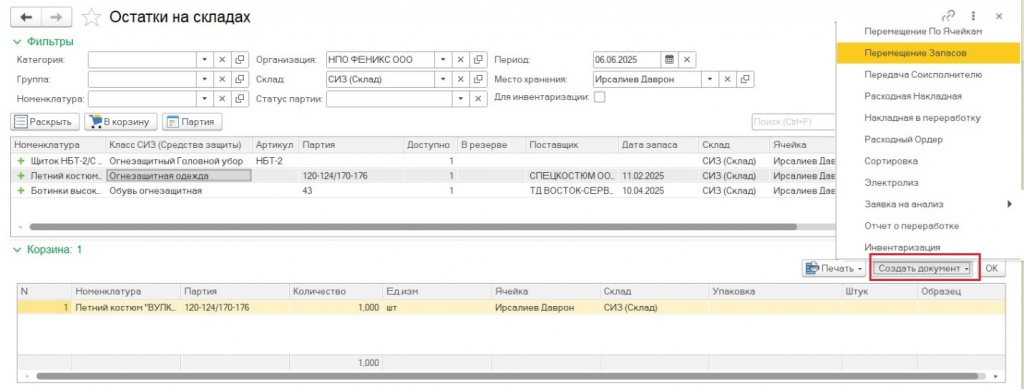The height and width of the screenshot is (391, 1024).
Task: Go forward using the right arrow button
Action: (x=56, y=17)
